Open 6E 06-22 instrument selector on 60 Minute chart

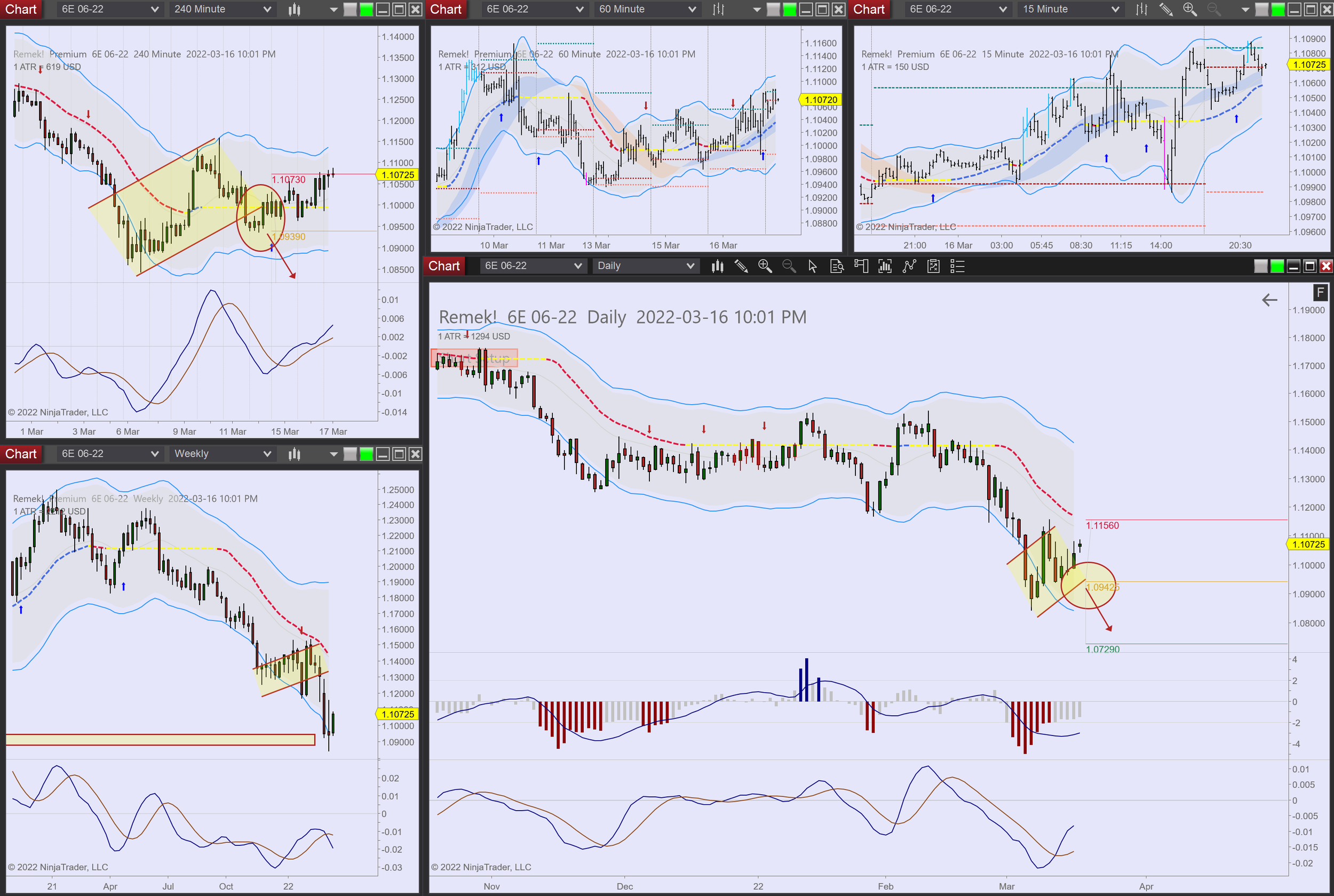[534, 9]
